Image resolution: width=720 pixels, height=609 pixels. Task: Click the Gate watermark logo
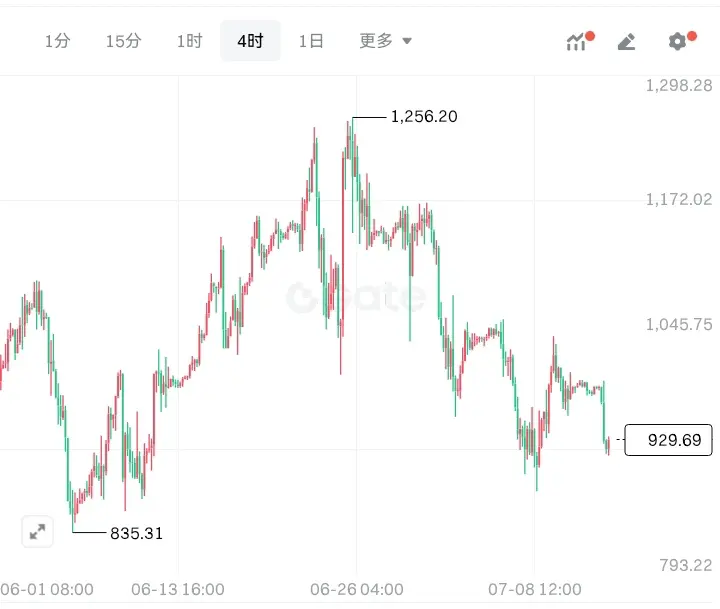click(x=356, y=297)
